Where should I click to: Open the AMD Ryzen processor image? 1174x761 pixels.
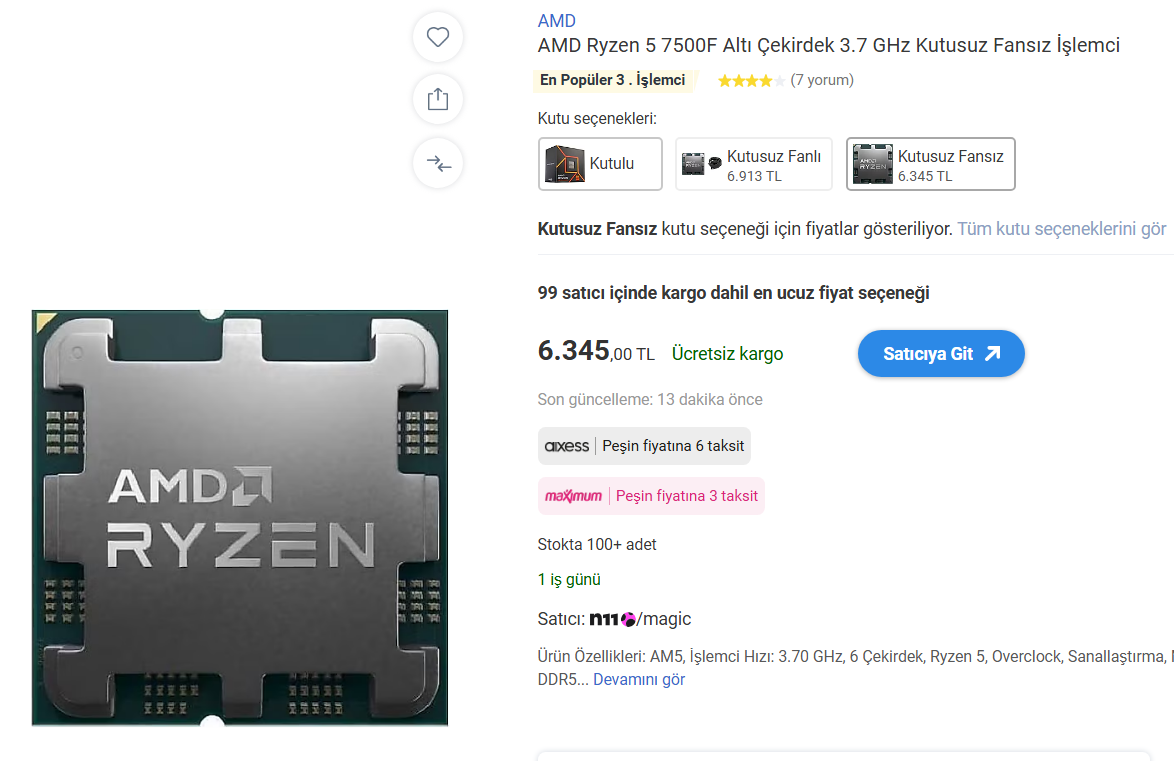point(240,518)
